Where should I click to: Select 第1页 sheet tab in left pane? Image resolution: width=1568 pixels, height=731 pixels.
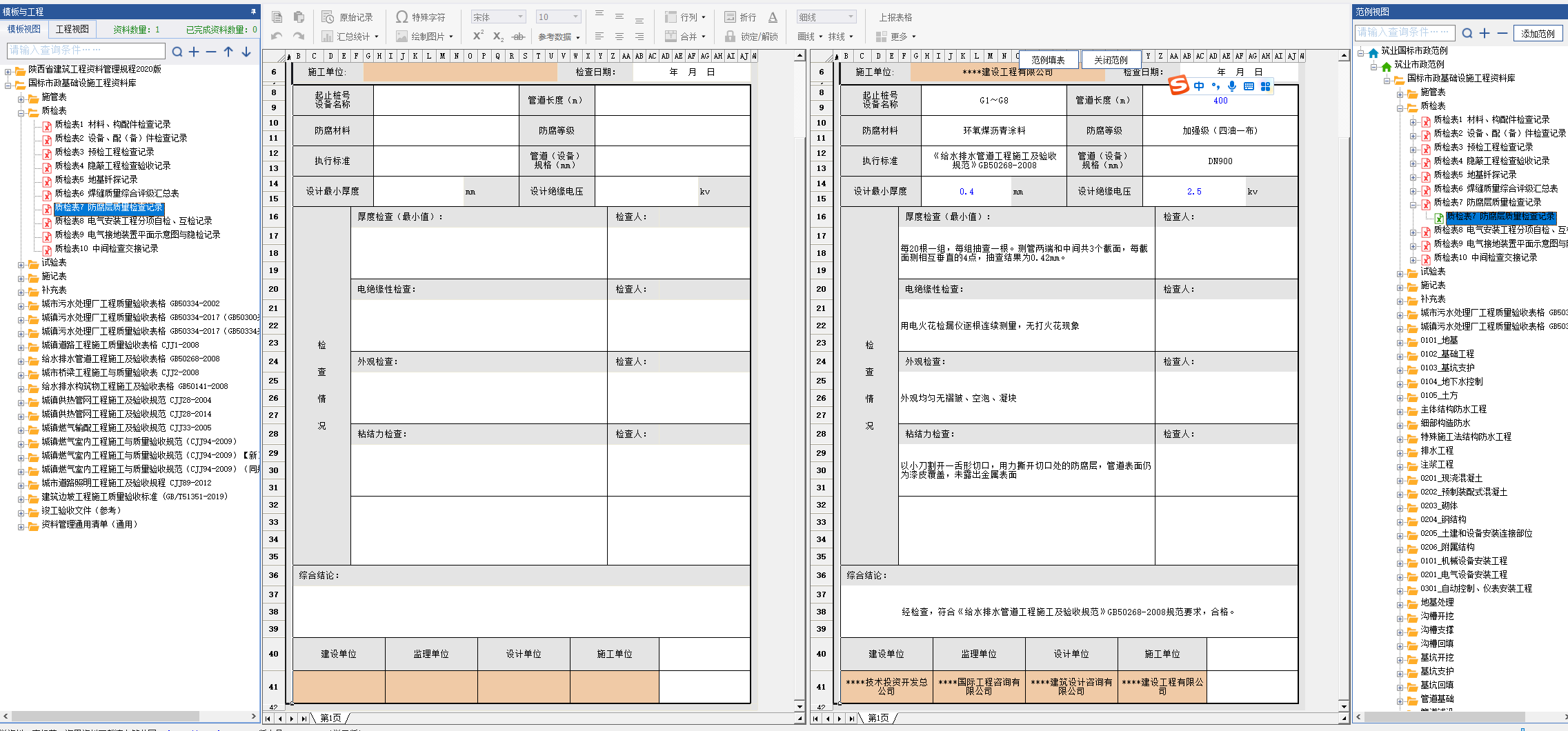tap(330, 718)
